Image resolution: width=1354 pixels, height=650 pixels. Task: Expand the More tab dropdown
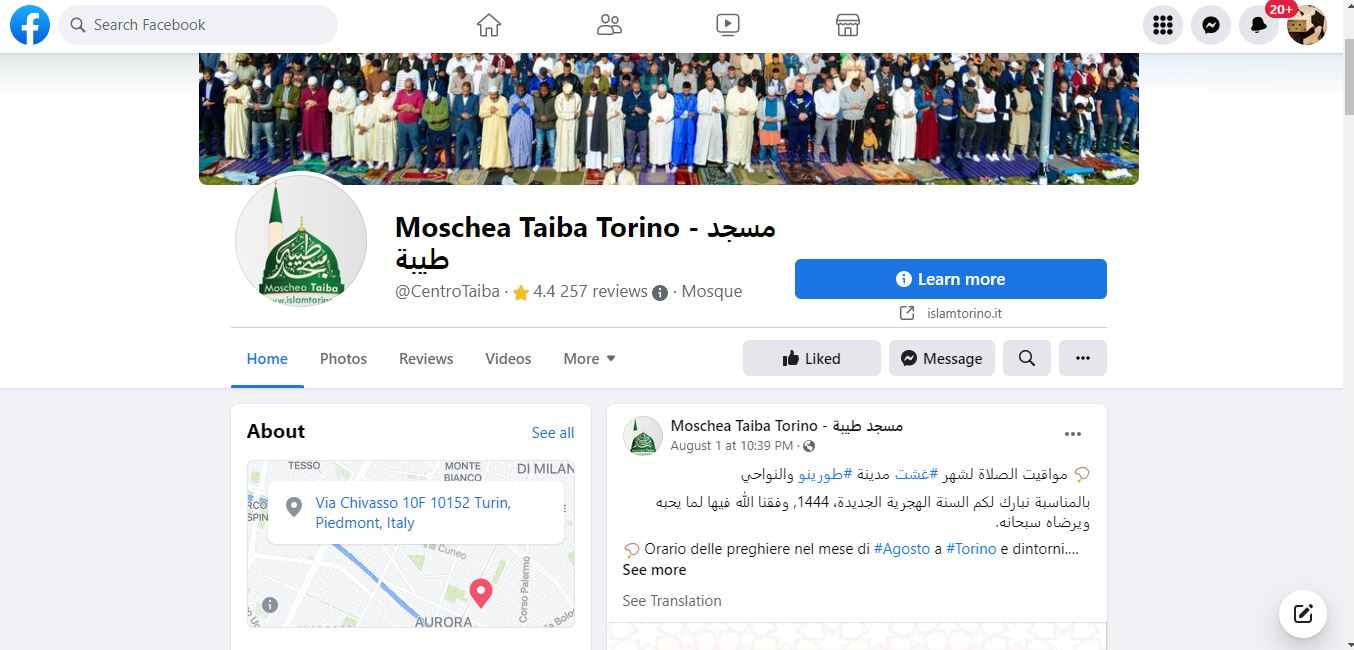(589, 358)
